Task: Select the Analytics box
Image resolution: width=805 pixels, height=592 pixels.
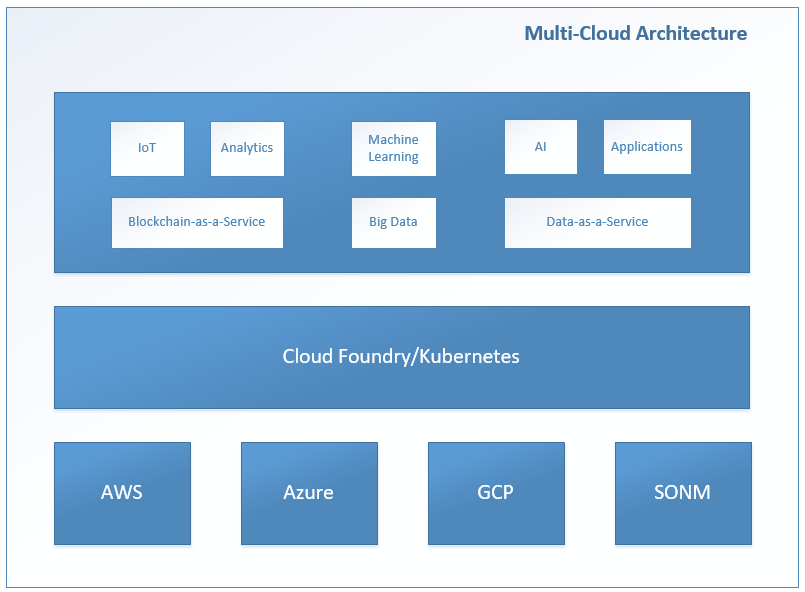Action: coord(247,149)
